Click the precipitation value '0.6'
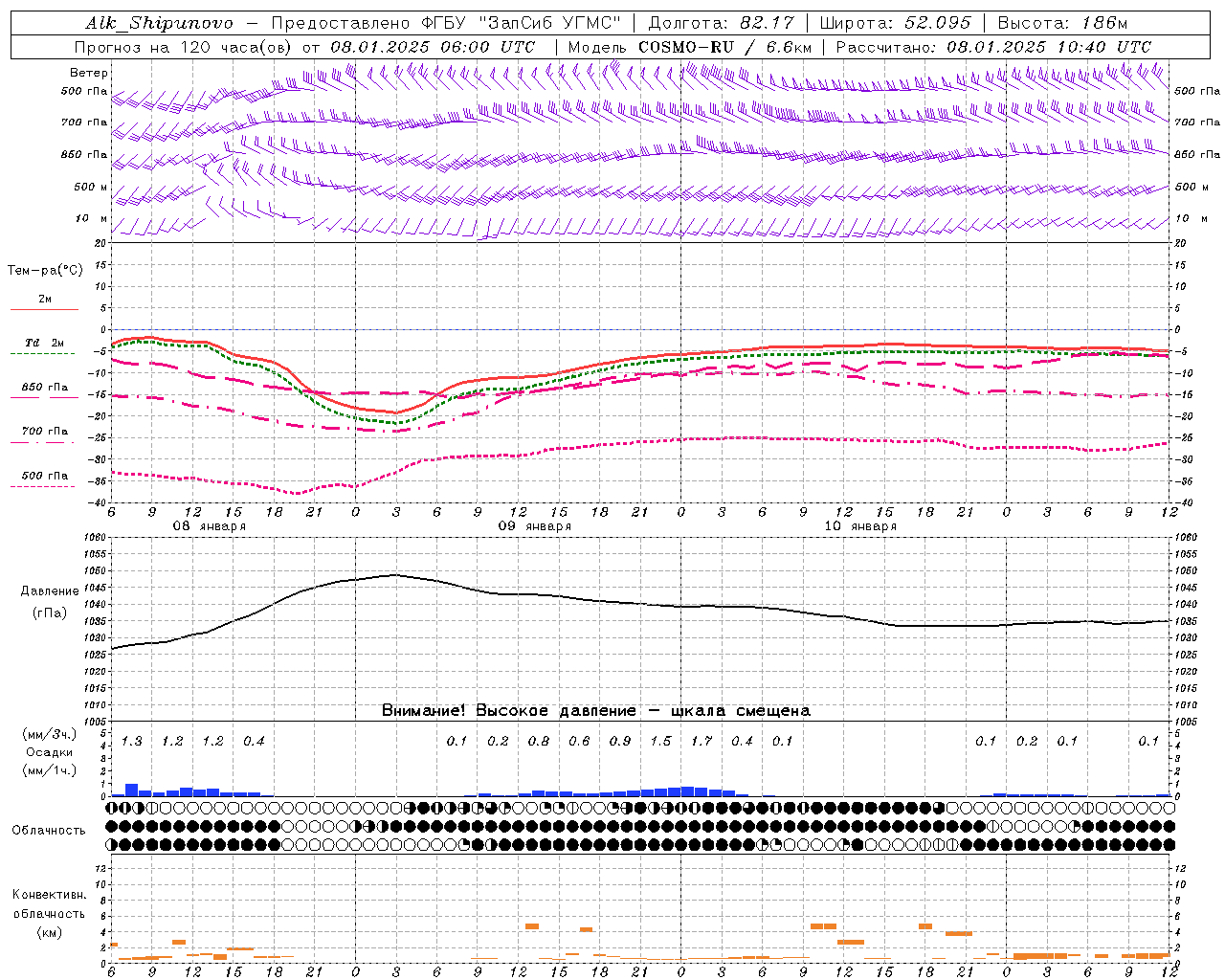 click(x=579, y=741)
